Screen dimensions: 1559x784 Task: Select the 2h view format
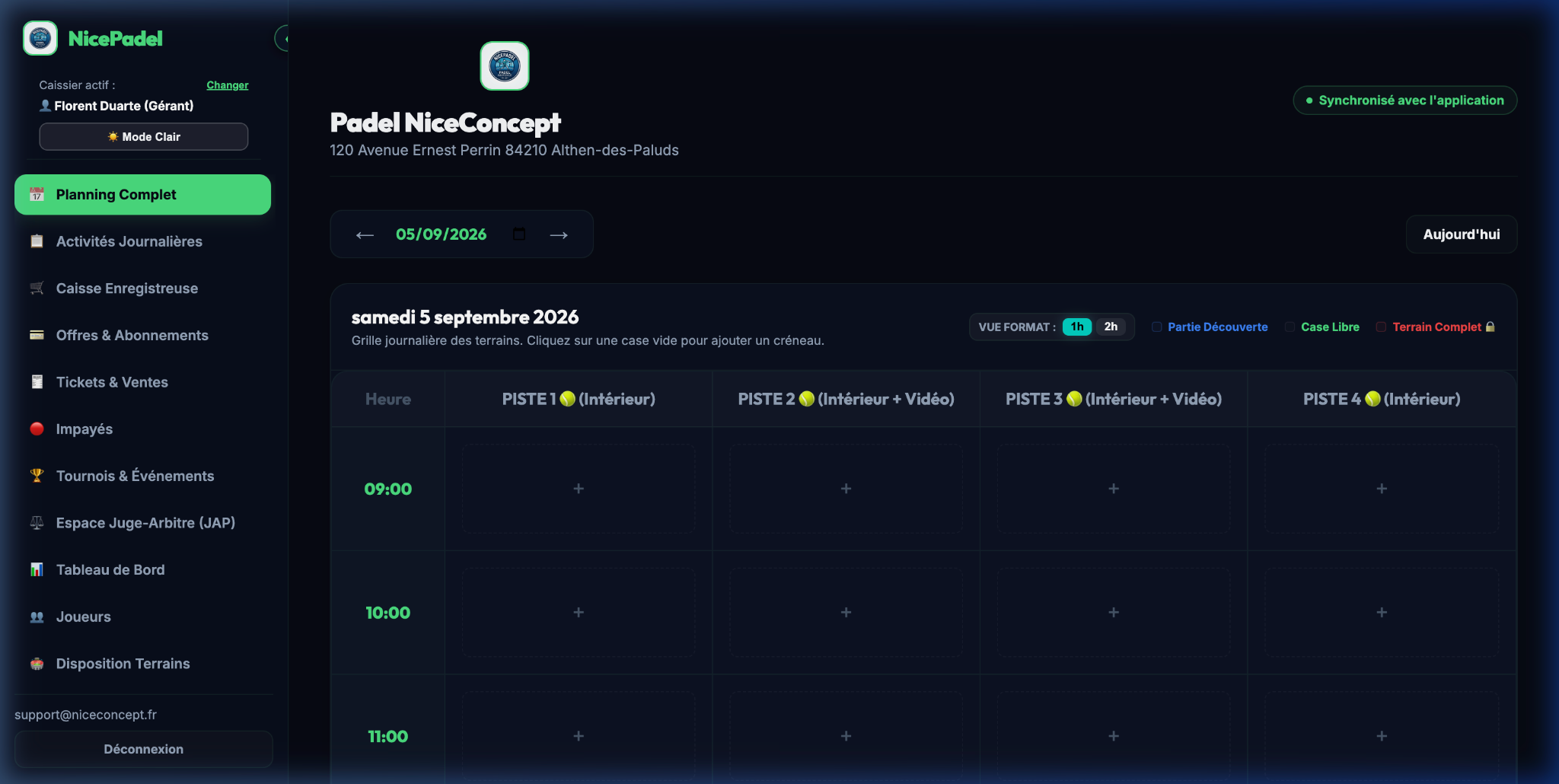tap(1111, 327)
